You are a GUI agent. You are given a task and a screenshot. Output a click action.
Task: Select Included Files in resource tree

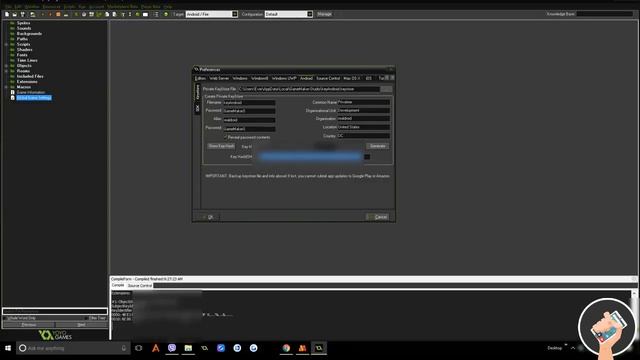click(30, 76)
